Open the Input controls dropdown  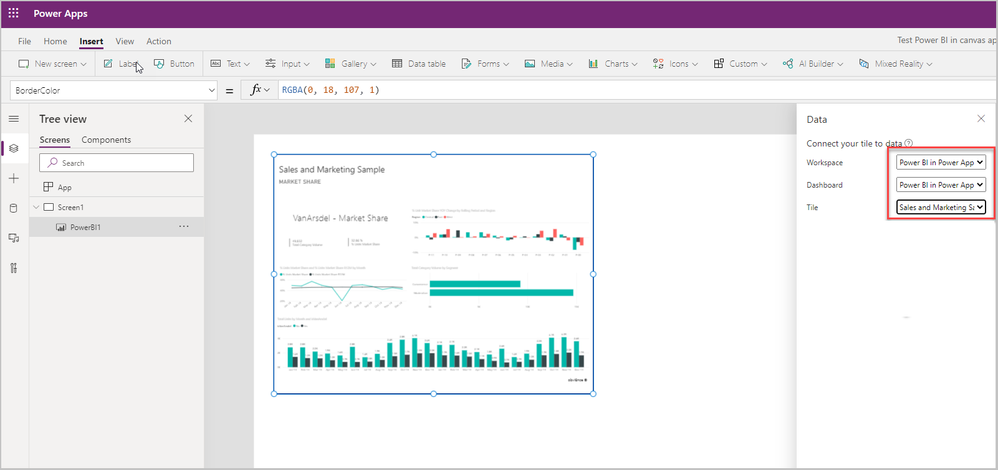click(x=287, y=64)
